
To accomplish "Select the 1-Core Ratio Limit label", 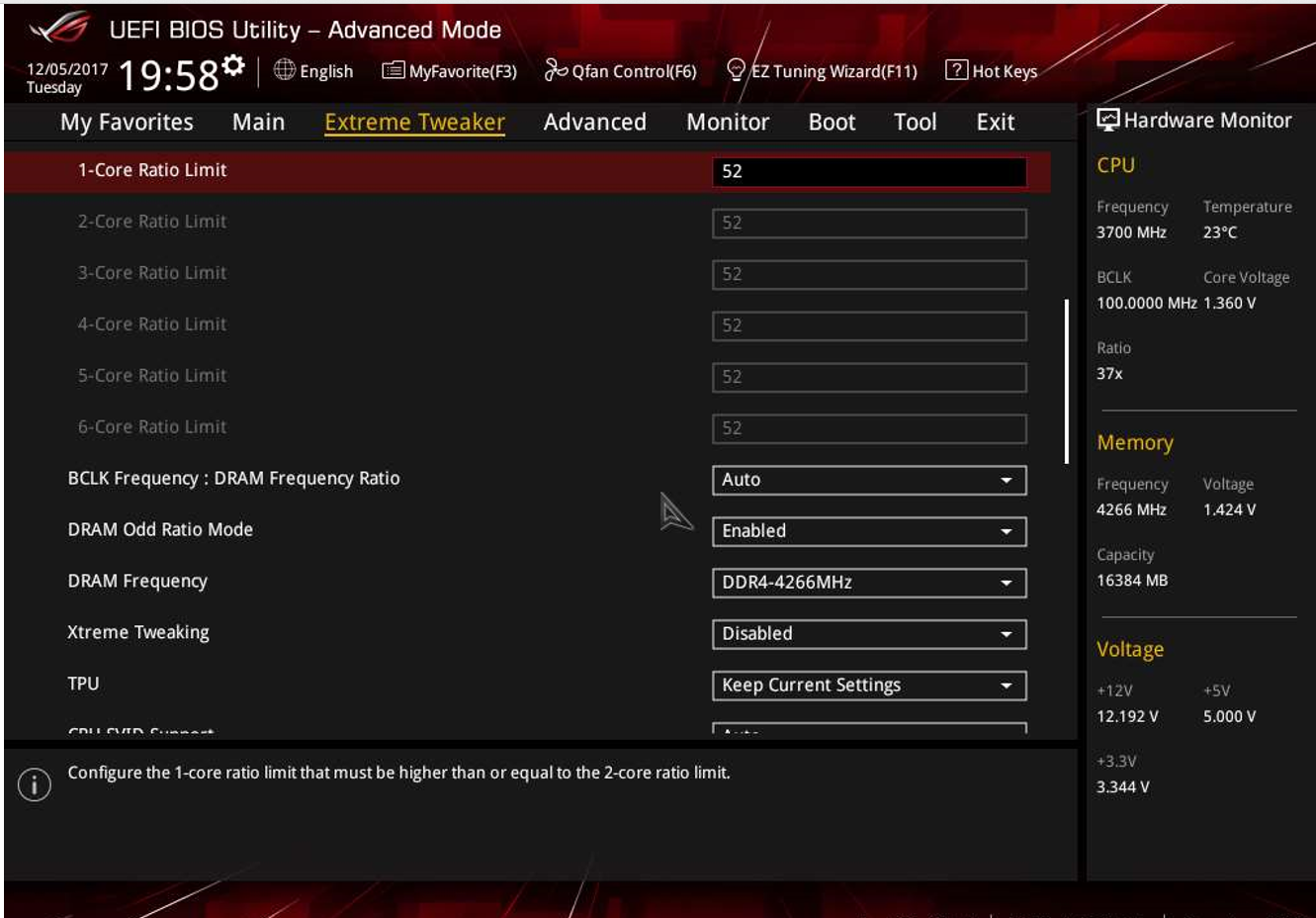I will pos(152,170).
